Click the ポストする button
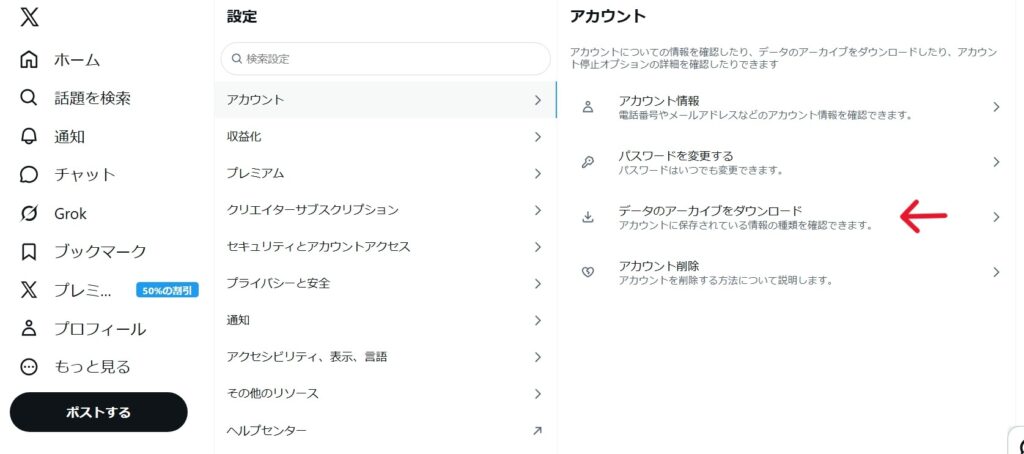1024x454 pixels. click(98, 412)
